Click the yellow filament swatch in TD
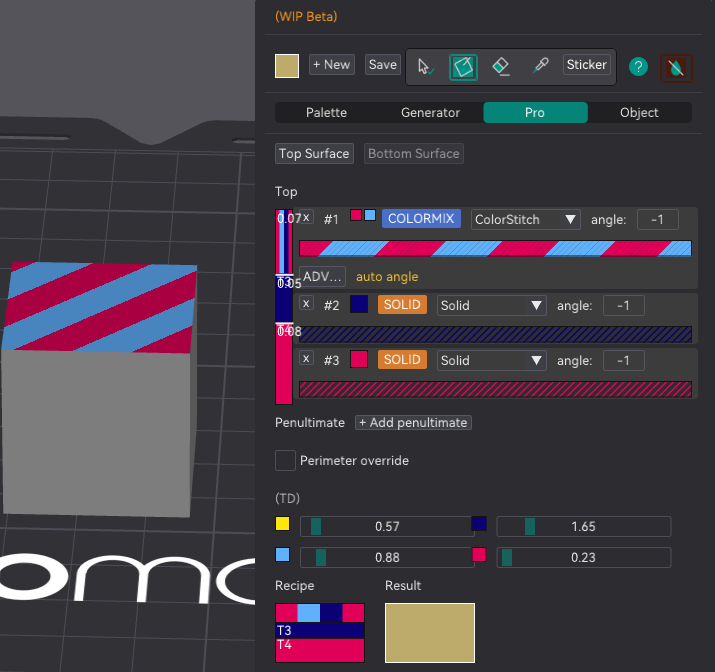 click(283, 524)
